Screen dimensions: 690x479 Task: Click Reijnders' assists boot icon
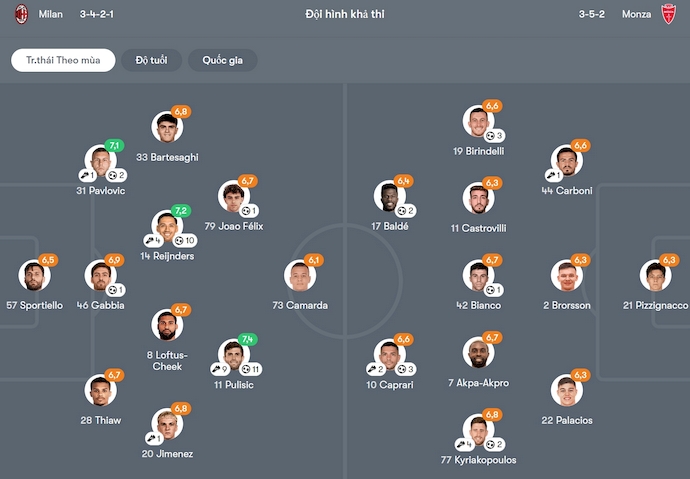click(x=149, y=240)
